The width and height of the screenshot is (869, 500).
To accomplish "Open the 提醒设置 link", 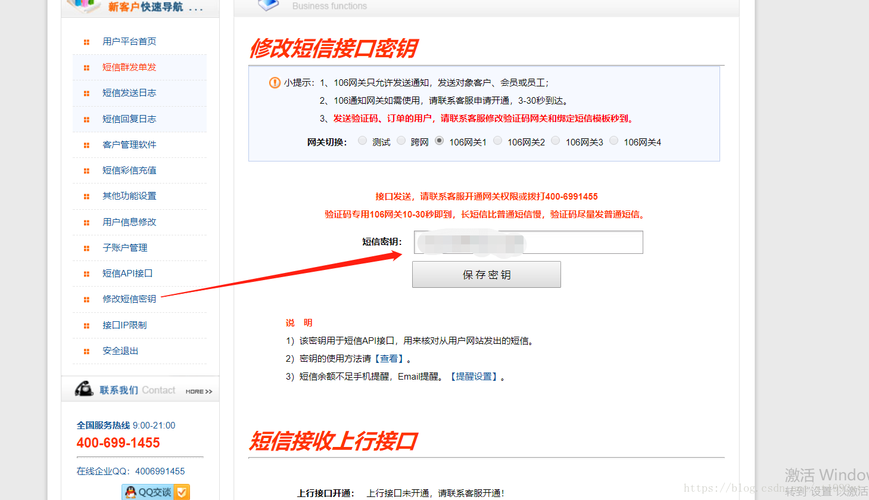I will 474,377.
